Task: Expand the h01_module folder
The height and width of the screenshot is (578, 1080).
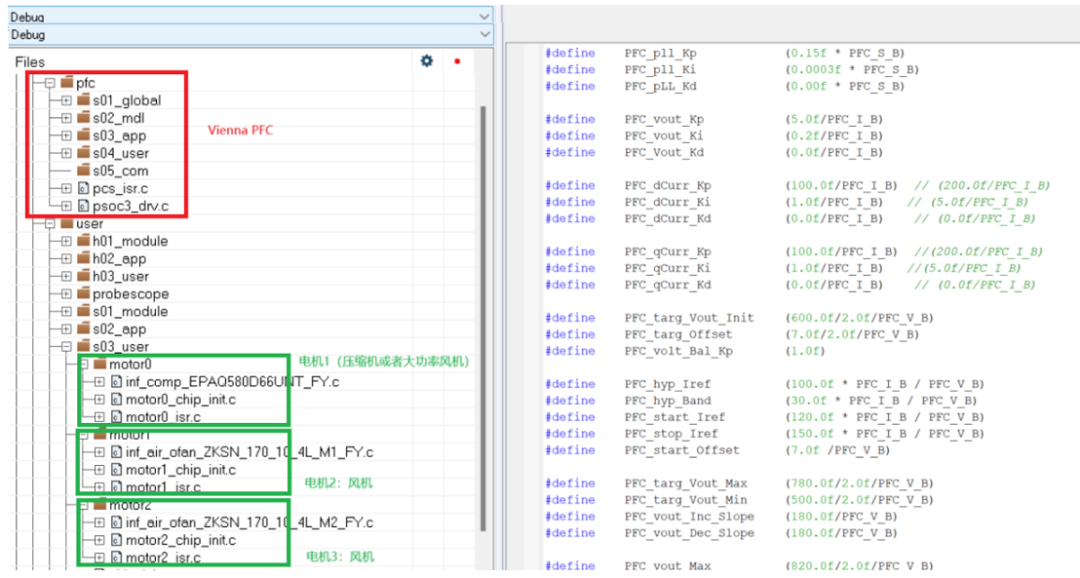Action: click(66, 241)
